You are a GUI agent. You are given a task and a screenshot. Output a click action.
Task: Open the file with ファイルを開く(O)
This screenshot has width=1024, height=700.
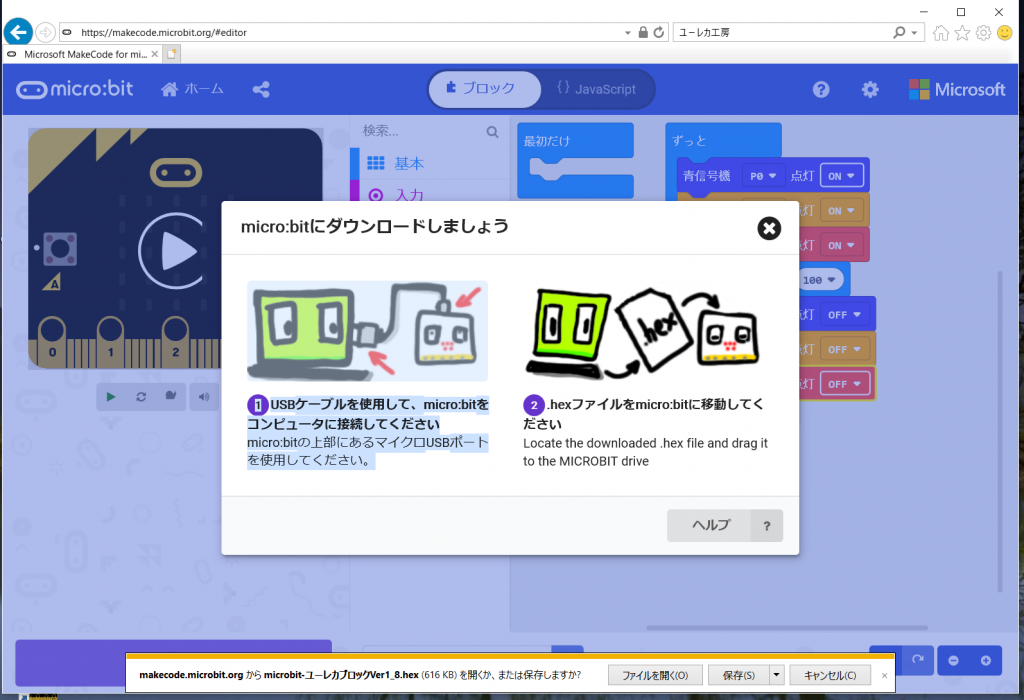[655, 675]
